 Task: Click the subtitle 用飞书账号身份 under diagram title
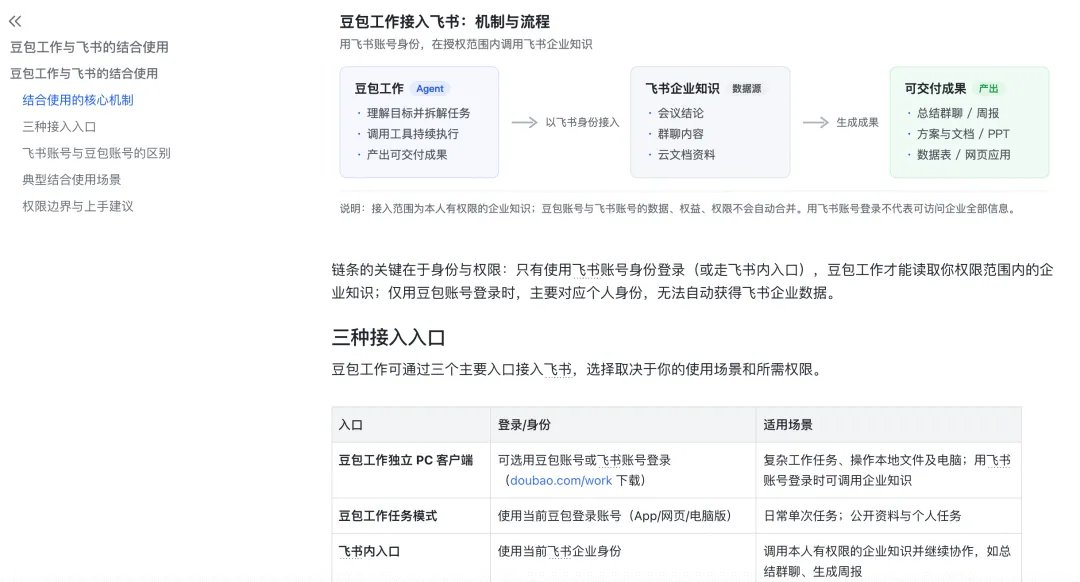466,44
